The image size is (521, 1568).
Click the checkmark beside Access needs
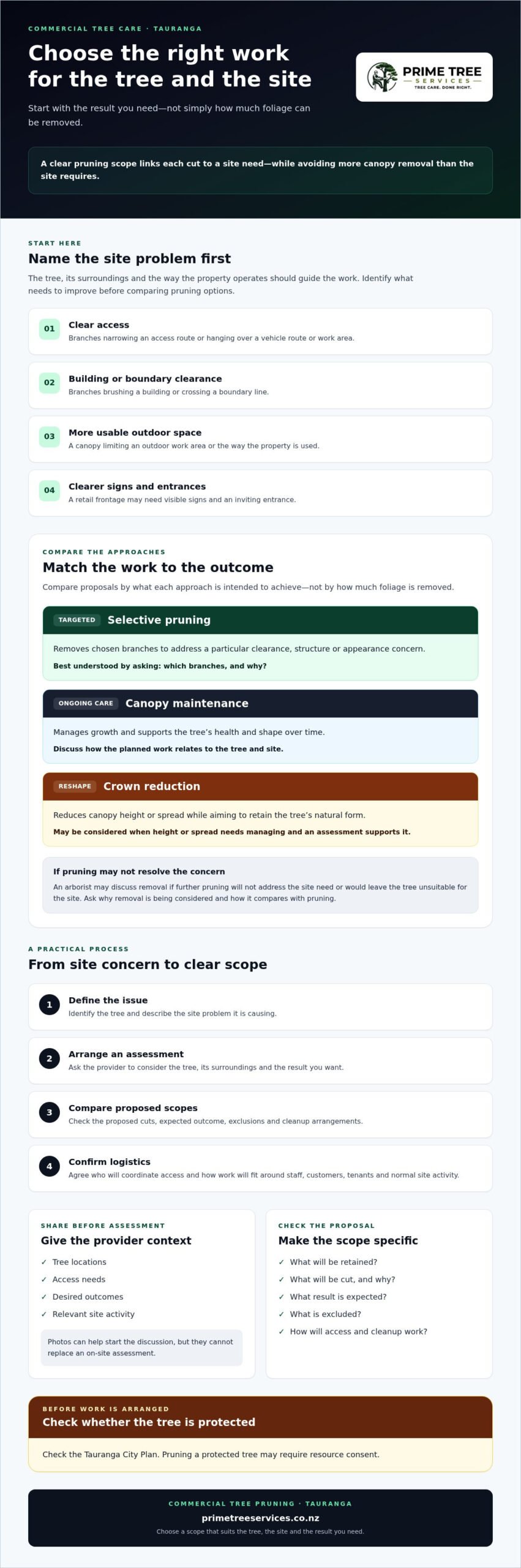[x=44, y=1280]
